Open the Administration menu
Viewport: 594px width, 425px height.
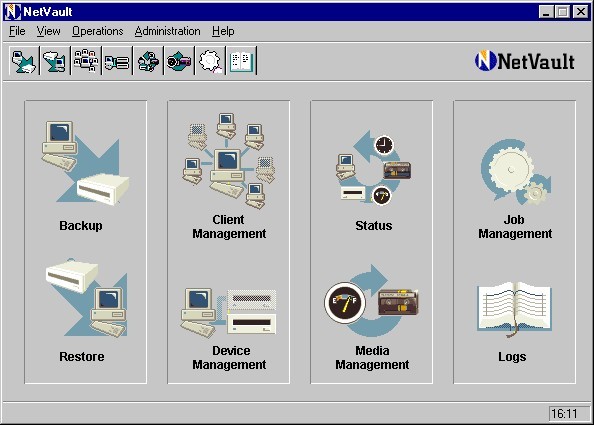167,31
